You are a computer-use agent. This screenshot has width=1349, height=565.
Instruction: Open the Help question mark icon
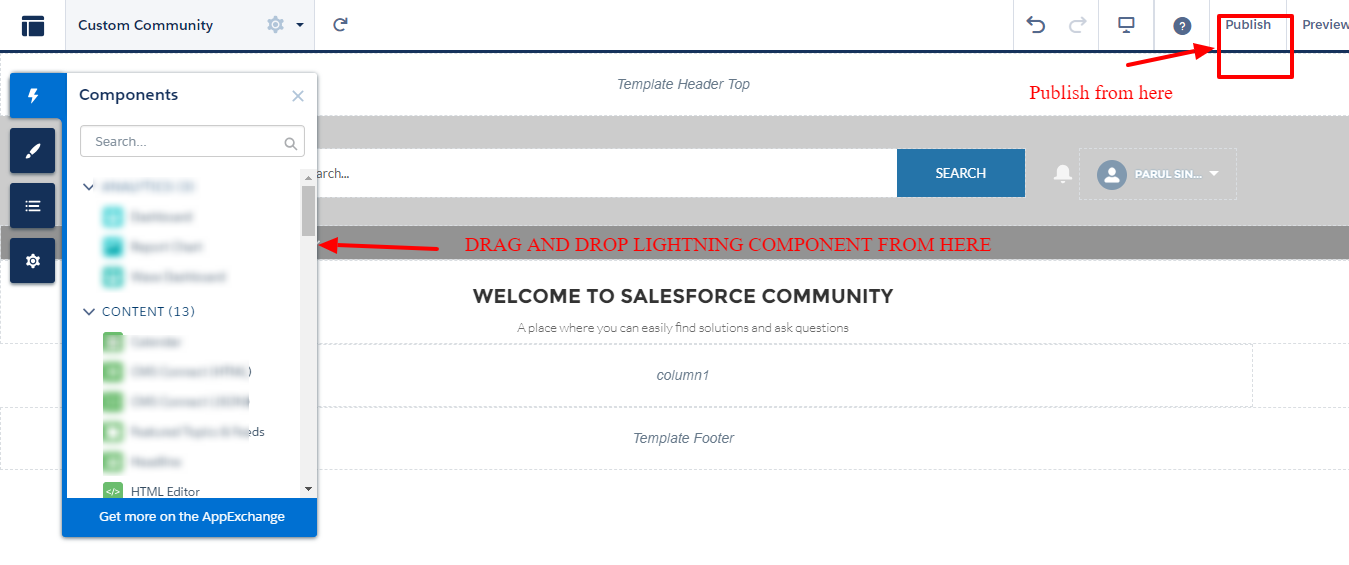(1182, 26)
